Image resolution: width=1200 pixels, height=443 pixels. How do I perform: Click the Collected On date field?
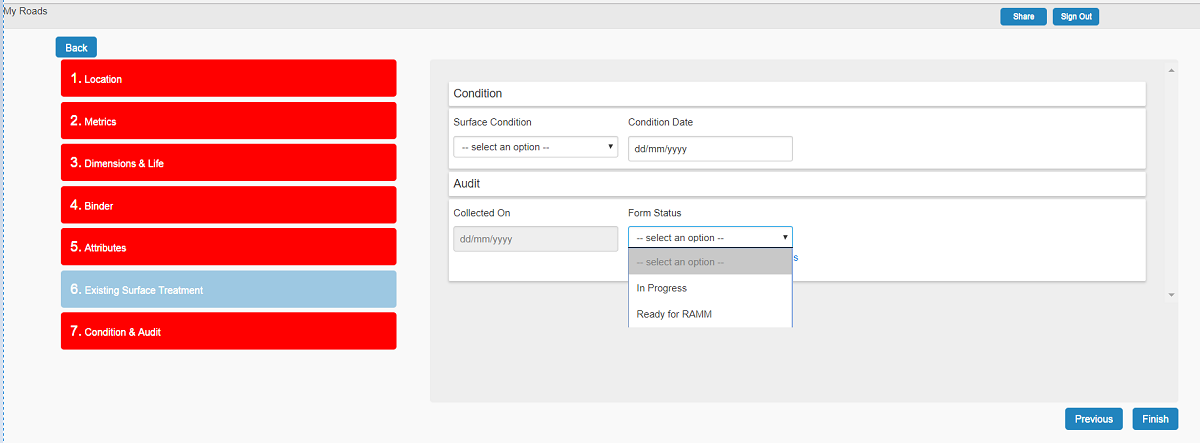click(535, 239)
